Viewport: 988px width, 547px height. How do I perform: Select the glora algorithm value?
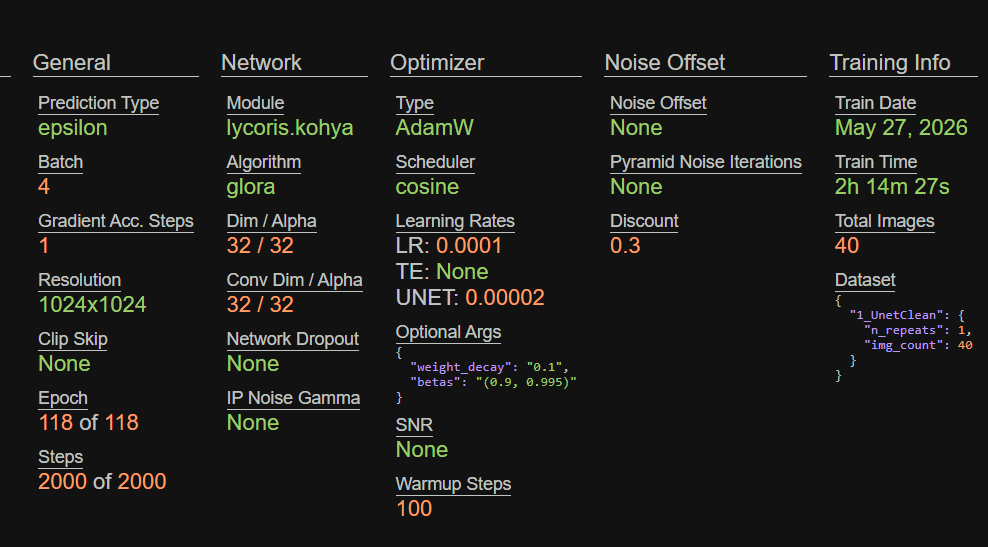click(251, 187)
